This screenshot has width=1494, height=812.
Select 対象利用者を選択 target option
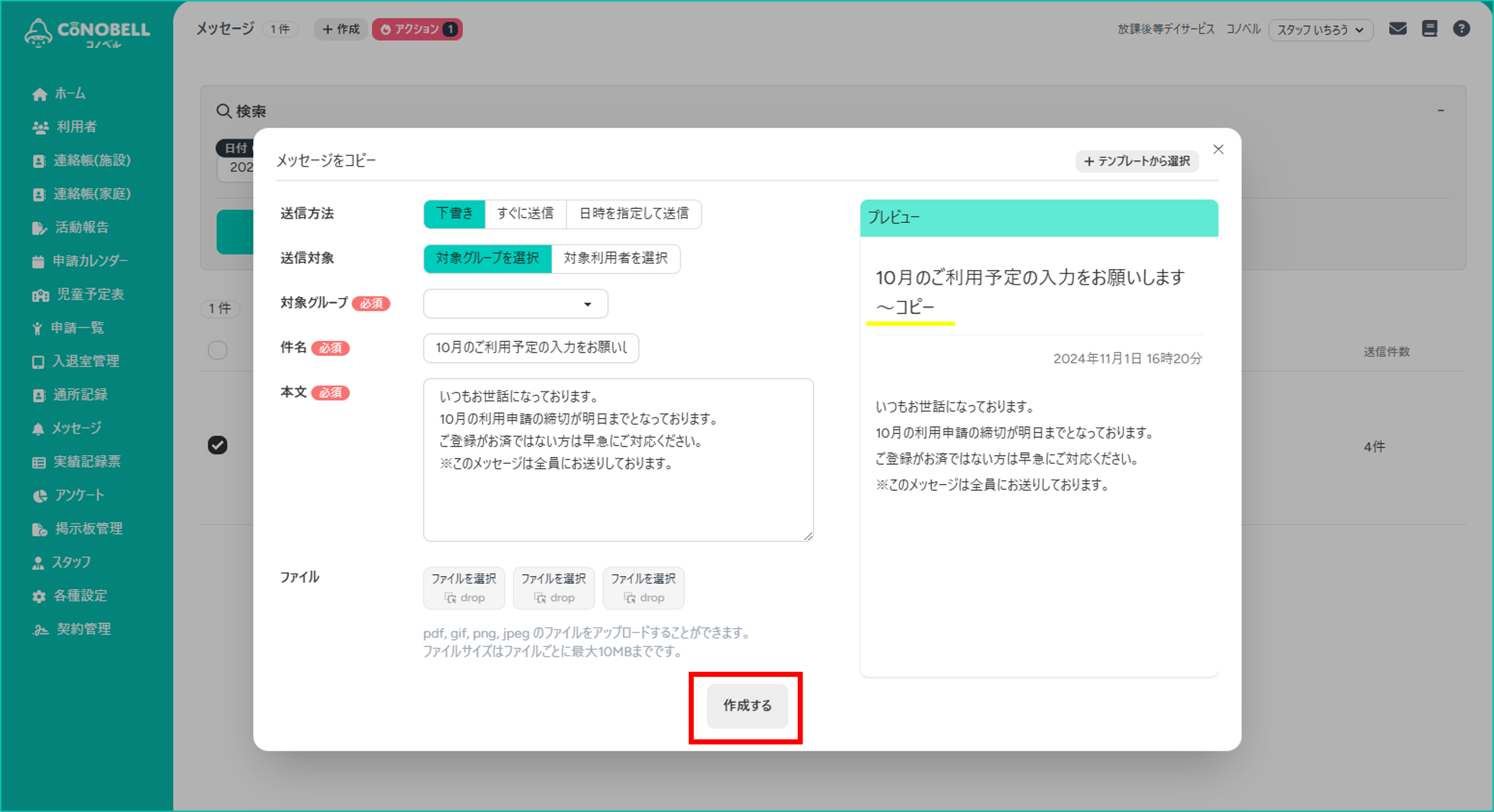click(x=616, y=258)
